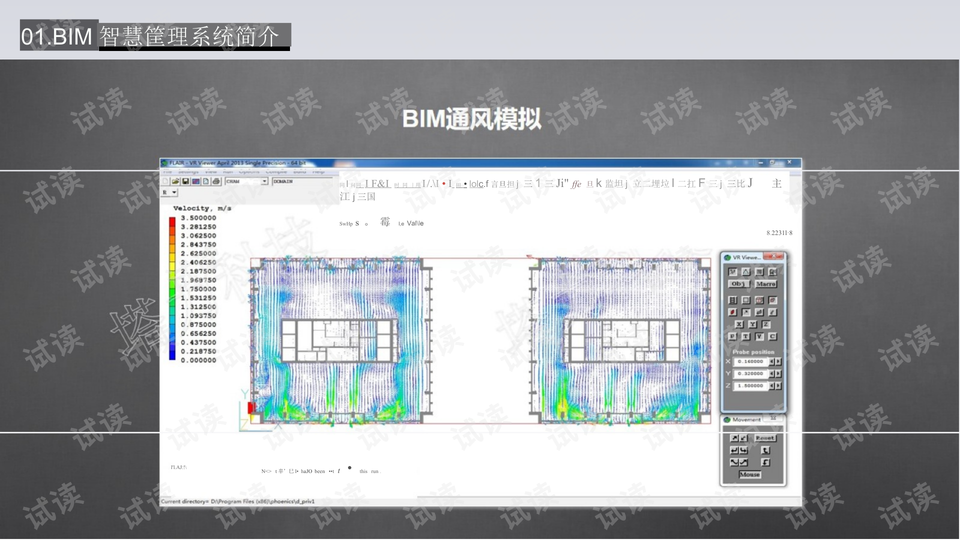Click the New file icon in toolbar
The height and width of the screenshot is (540, 960).
pyautogui.click(x=166, y=182)
